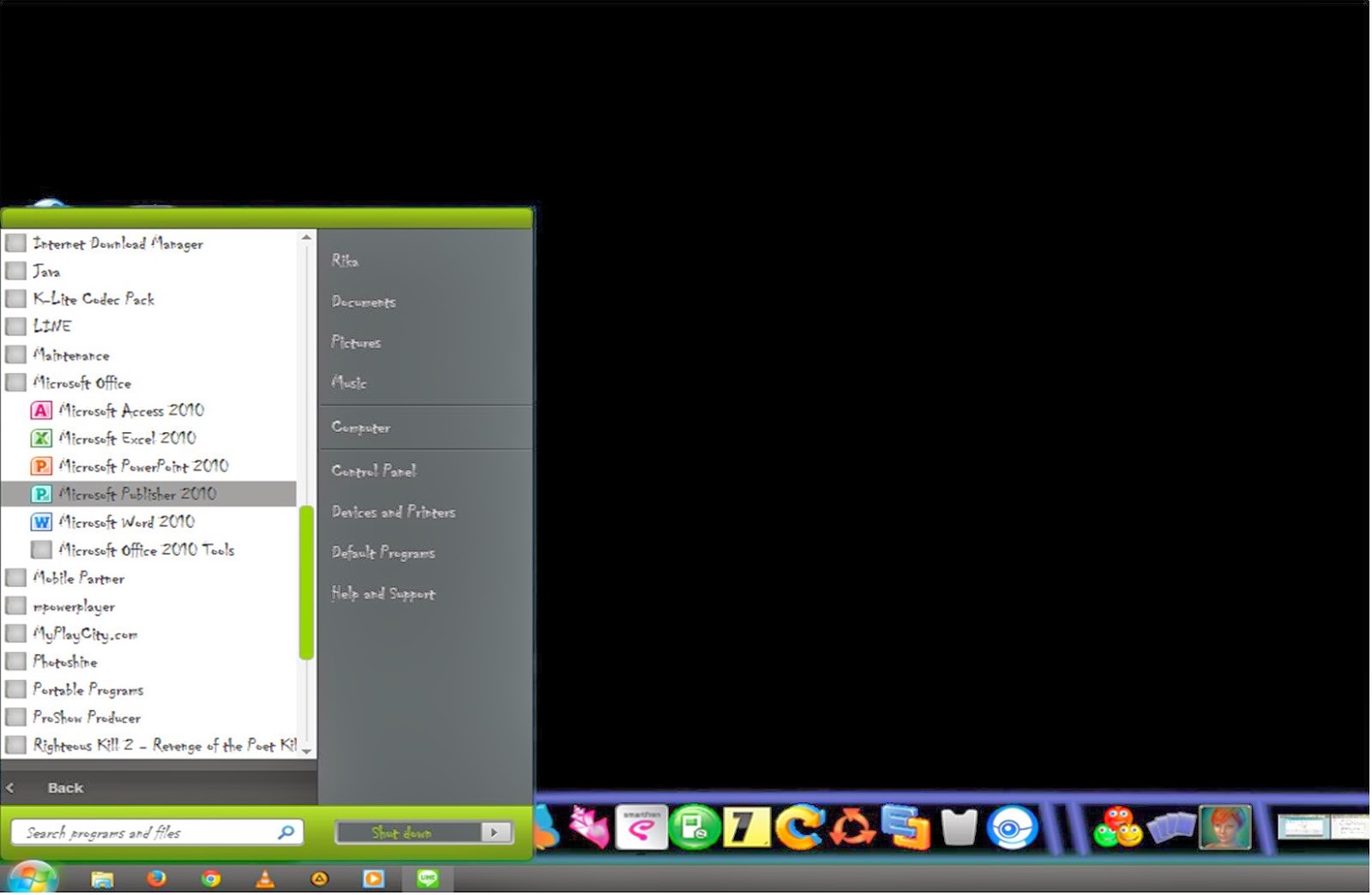The image size is (1372, 895).
Task: Click the programs list scroll down arrow
Action: pyautogui.click(x=306, y=751)
